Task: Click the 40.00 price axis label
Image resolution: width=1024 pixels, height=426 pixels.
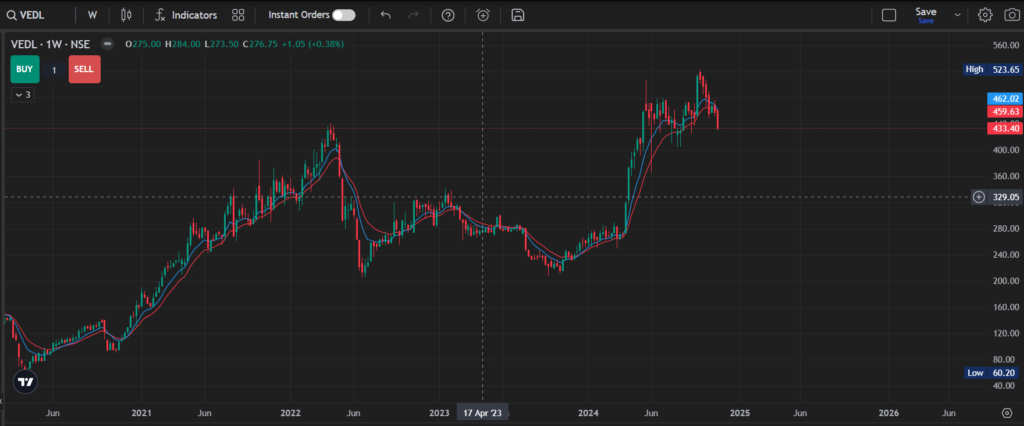Action: 1006,385
